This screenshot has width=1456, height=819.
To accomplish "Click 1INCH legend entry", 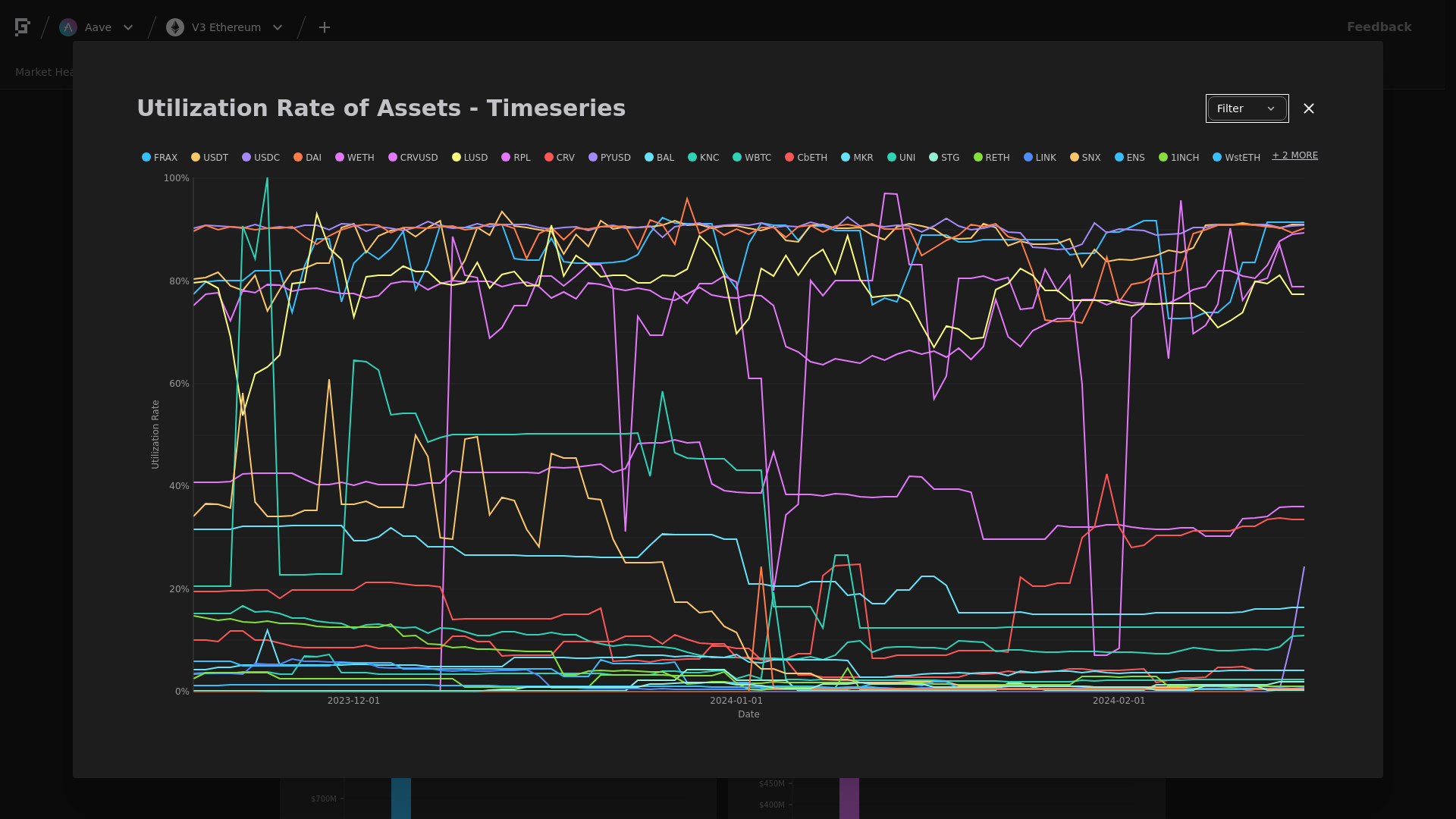I will [x=1179, y=158].
